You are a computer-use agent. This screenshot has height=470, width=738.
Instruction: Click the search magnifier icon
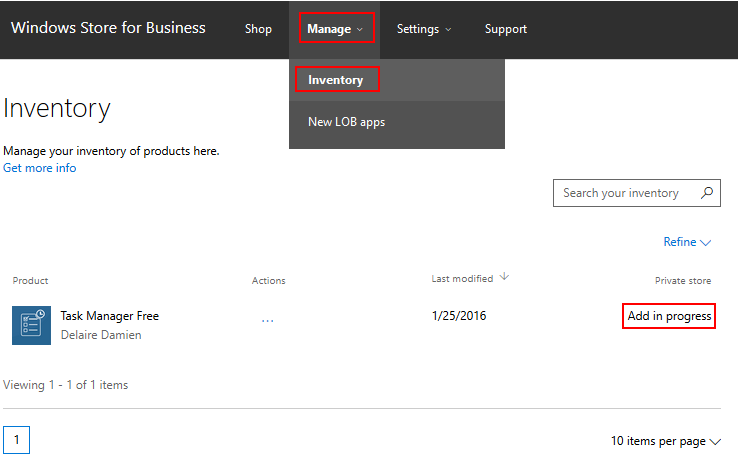(707, 193)
